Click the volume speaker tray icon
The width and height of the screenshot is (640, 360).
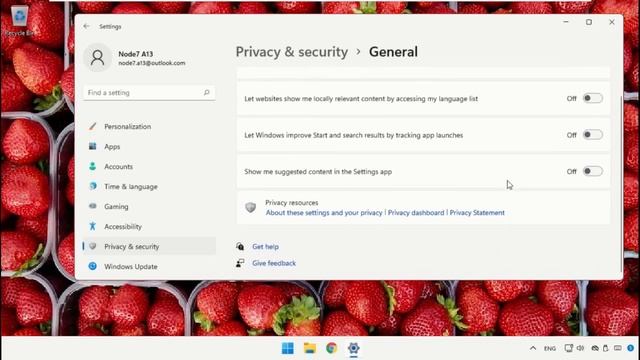tap(580, 348)
